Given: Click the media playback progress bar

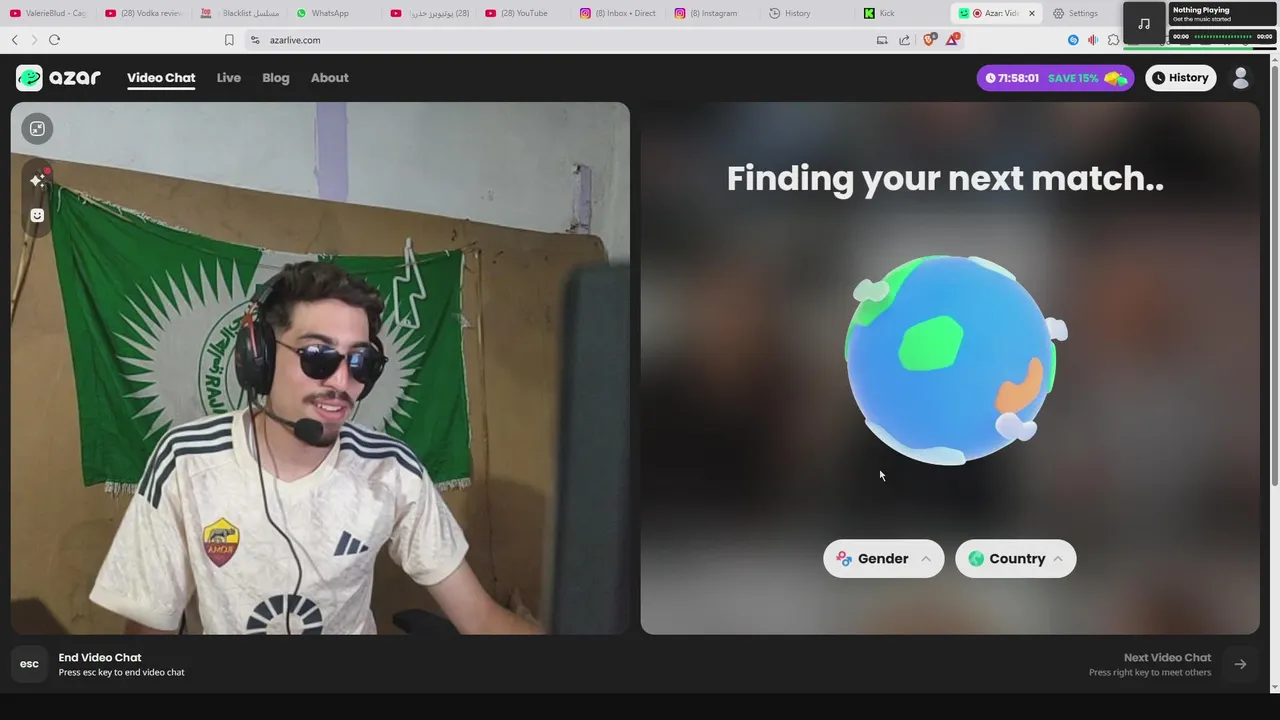Looking at the screenshot, I should [1223, 36].
